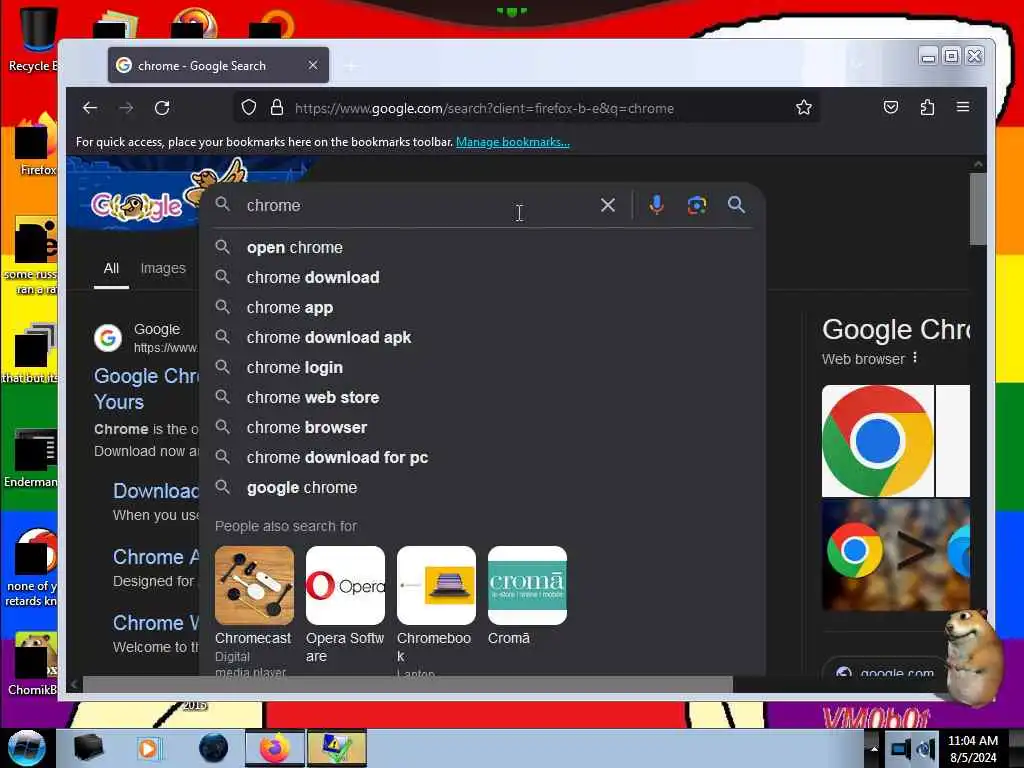Start voice search with the microphone icon
The height and width of the screenshot is (768, 1024).
click(x=656, y=205)
